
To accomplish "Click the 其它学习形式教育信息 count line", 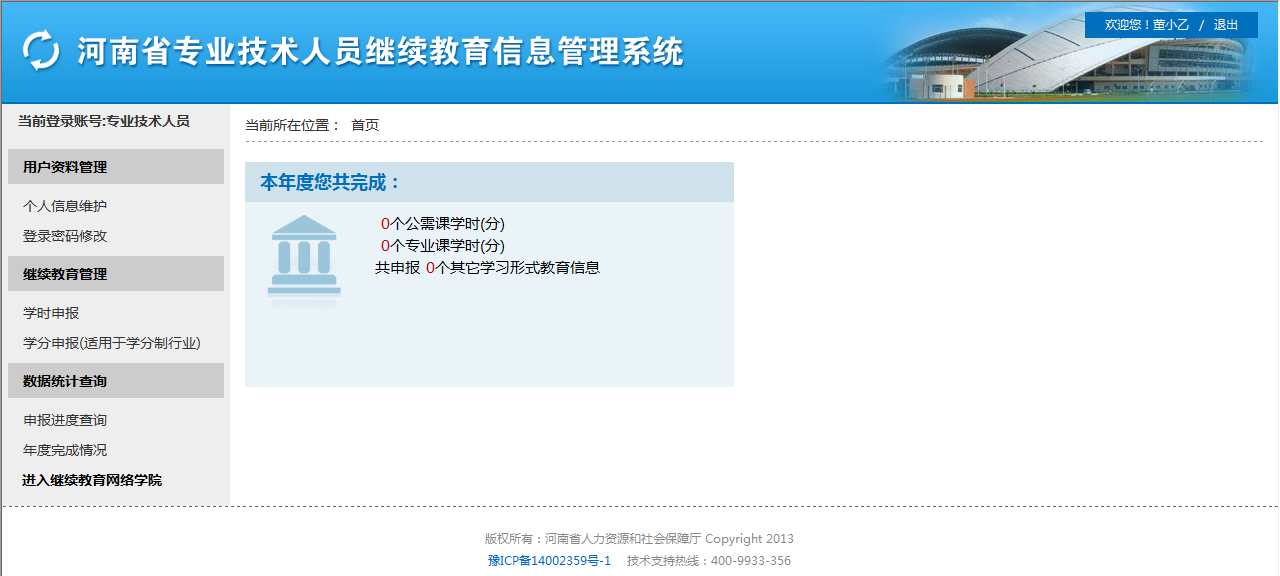I will (487, 268).
